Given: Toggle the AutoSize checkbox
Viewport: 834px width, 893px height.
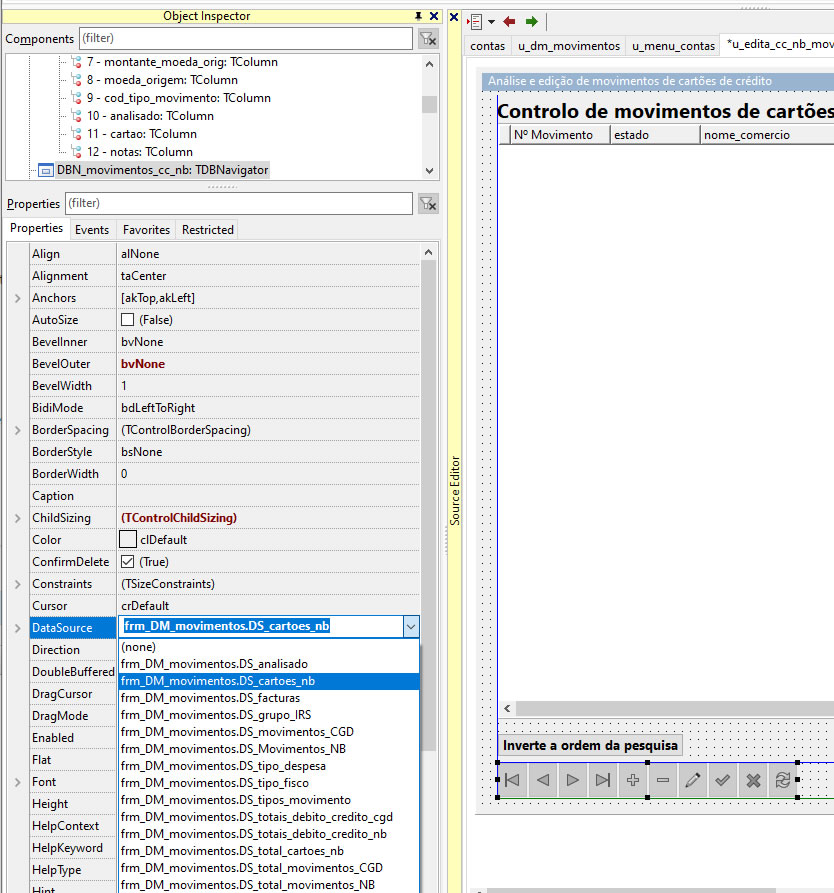Looking at the screenshot, I should pos(127,320).
